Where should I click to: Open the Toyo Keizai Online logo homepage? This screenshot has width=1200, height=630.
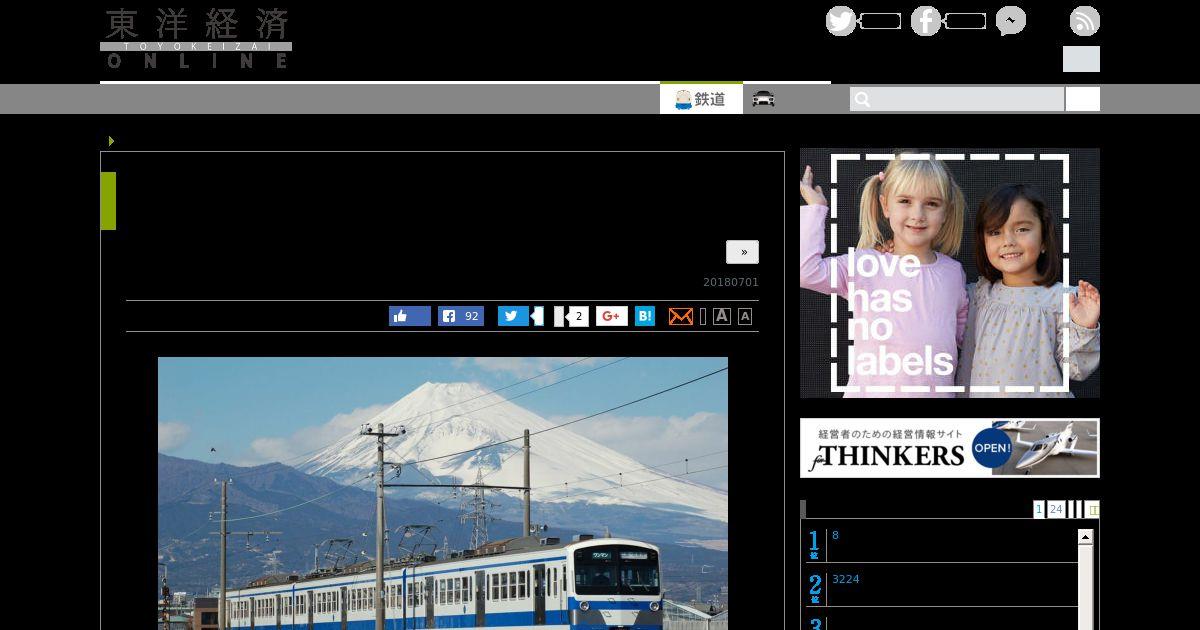(196, 38)
